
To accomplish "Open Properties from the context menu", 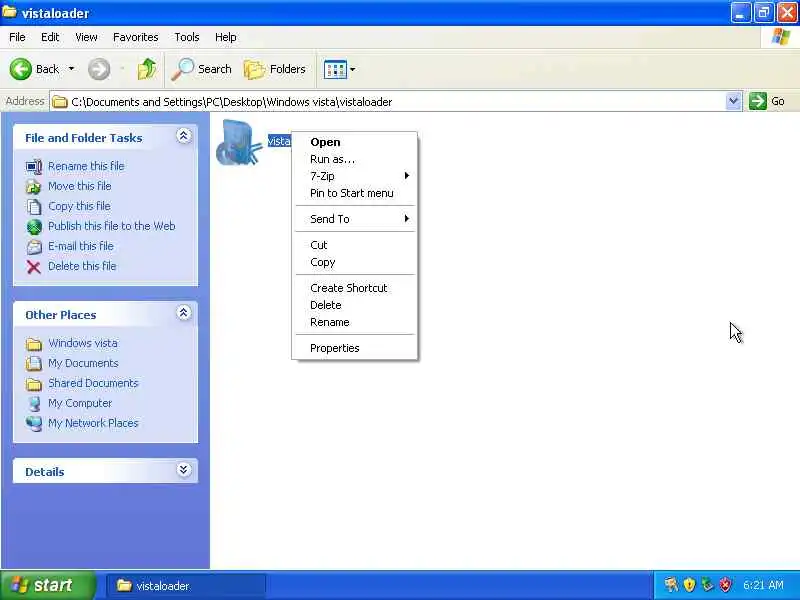I will point(355,348).
